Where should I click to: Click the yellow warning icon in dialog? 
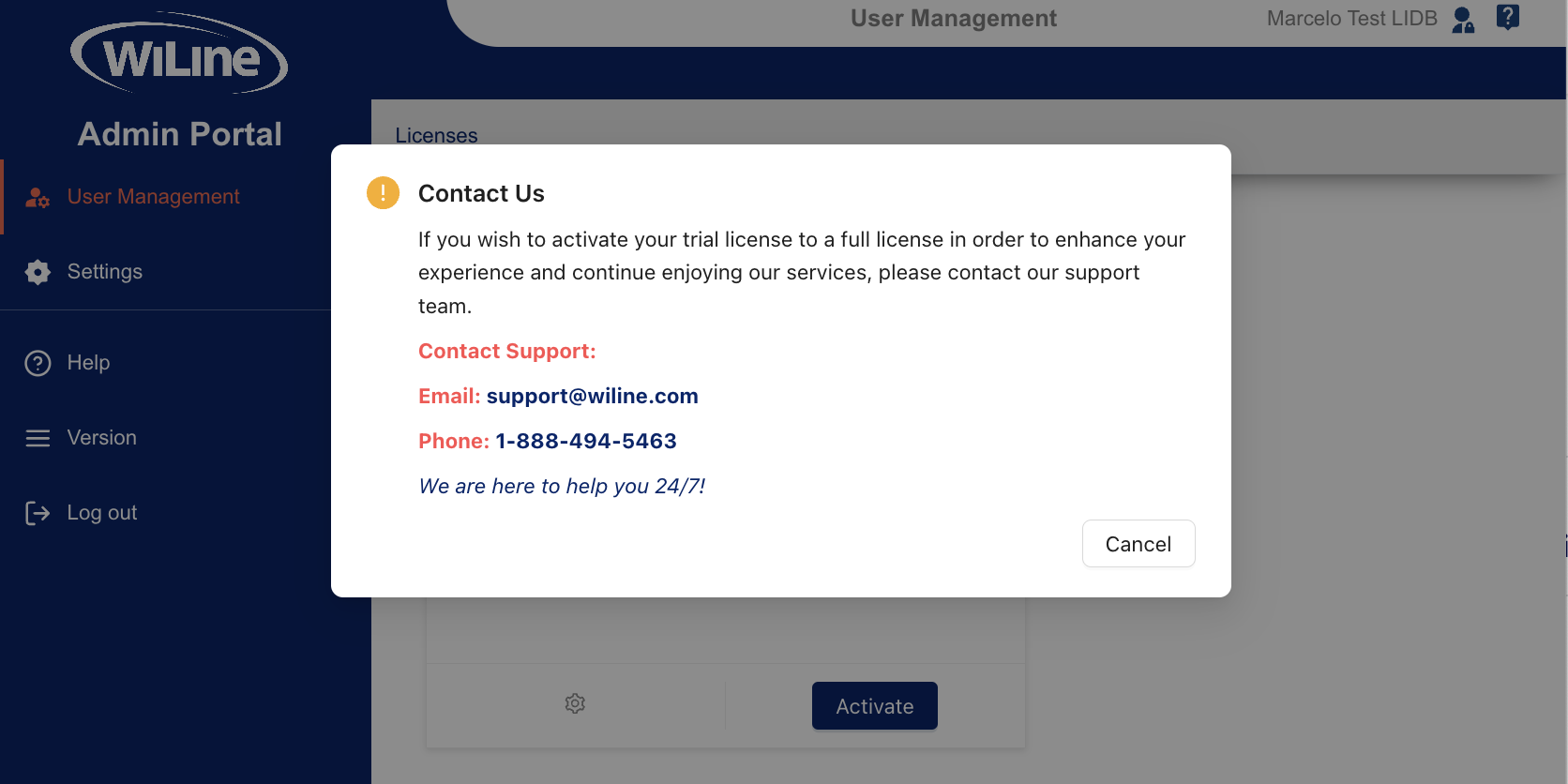(x=383, y=192)
